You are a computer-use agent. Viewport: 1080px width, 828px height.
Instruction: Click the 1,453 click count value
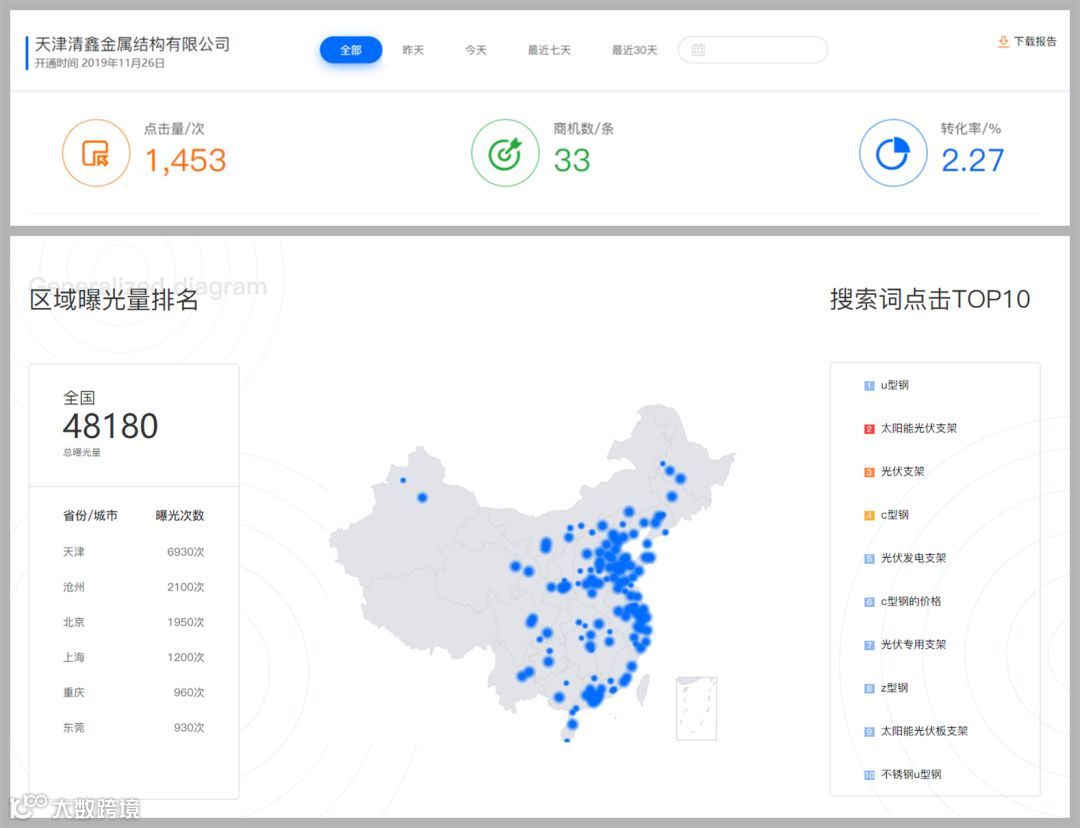click(185, 161)
